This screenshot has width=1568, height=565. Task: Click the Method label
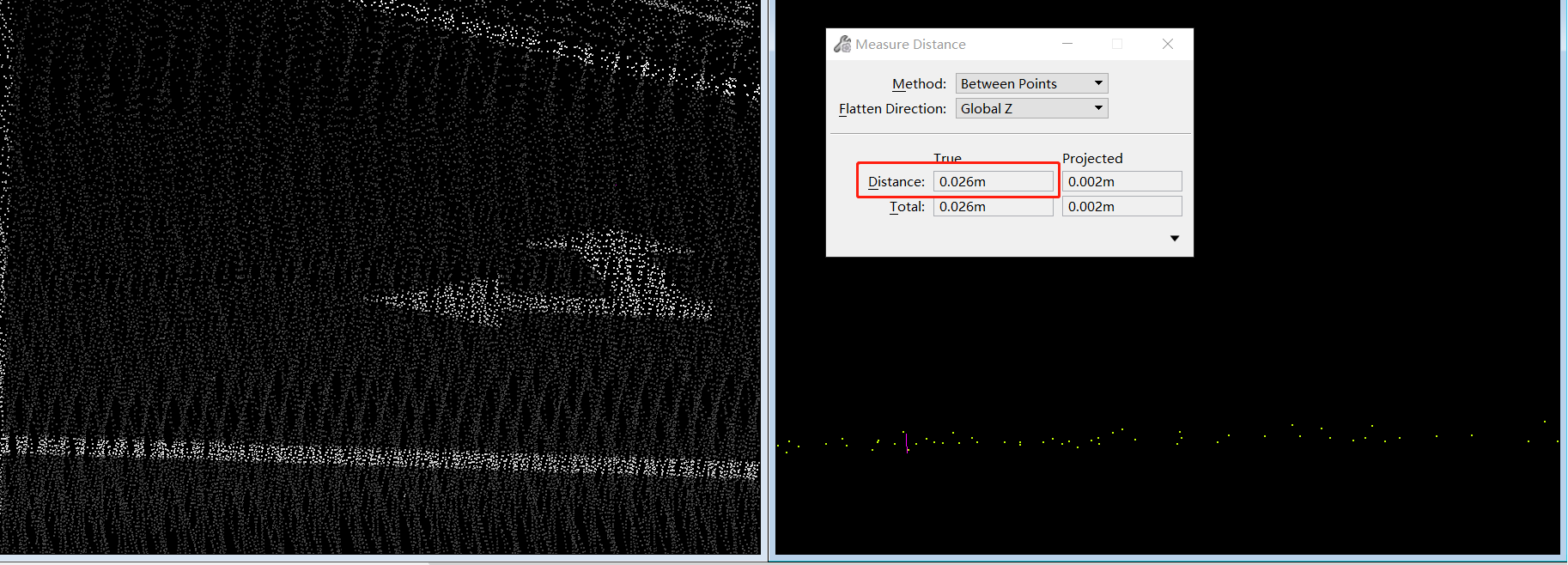(x=919, y=83)
